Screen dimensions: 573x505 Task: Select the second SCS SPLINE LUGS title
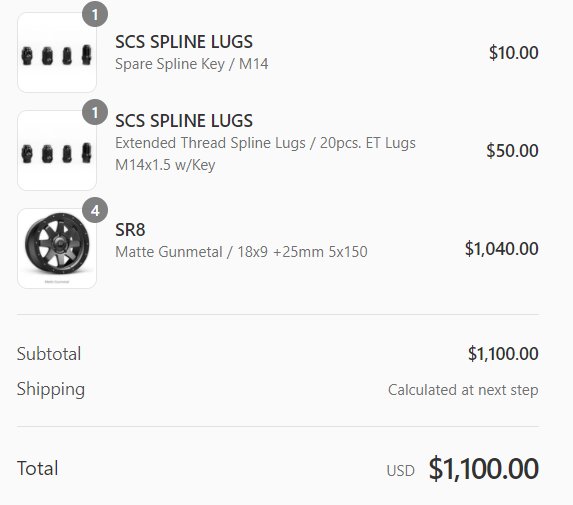[184, 121]
